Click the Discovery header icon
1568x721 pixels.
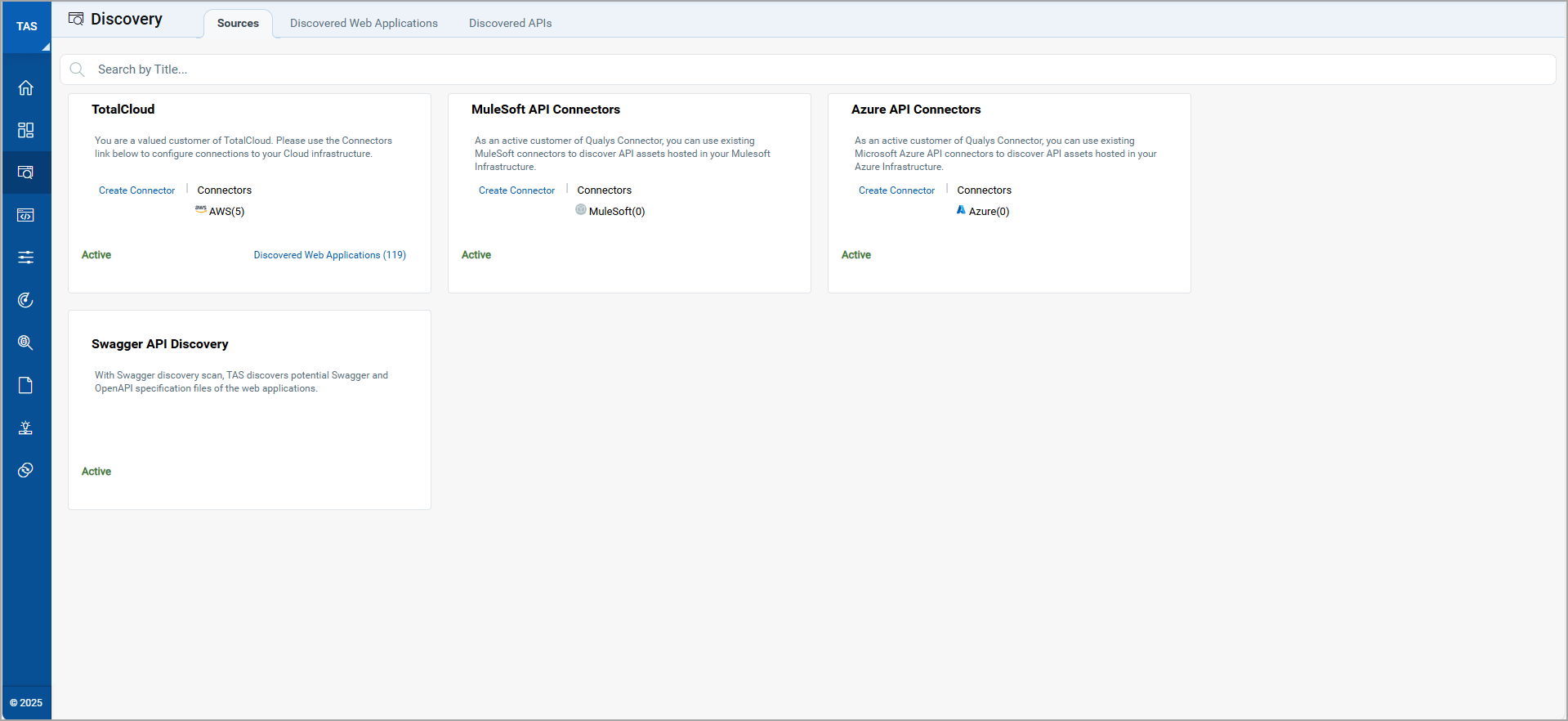click(76, 19)
